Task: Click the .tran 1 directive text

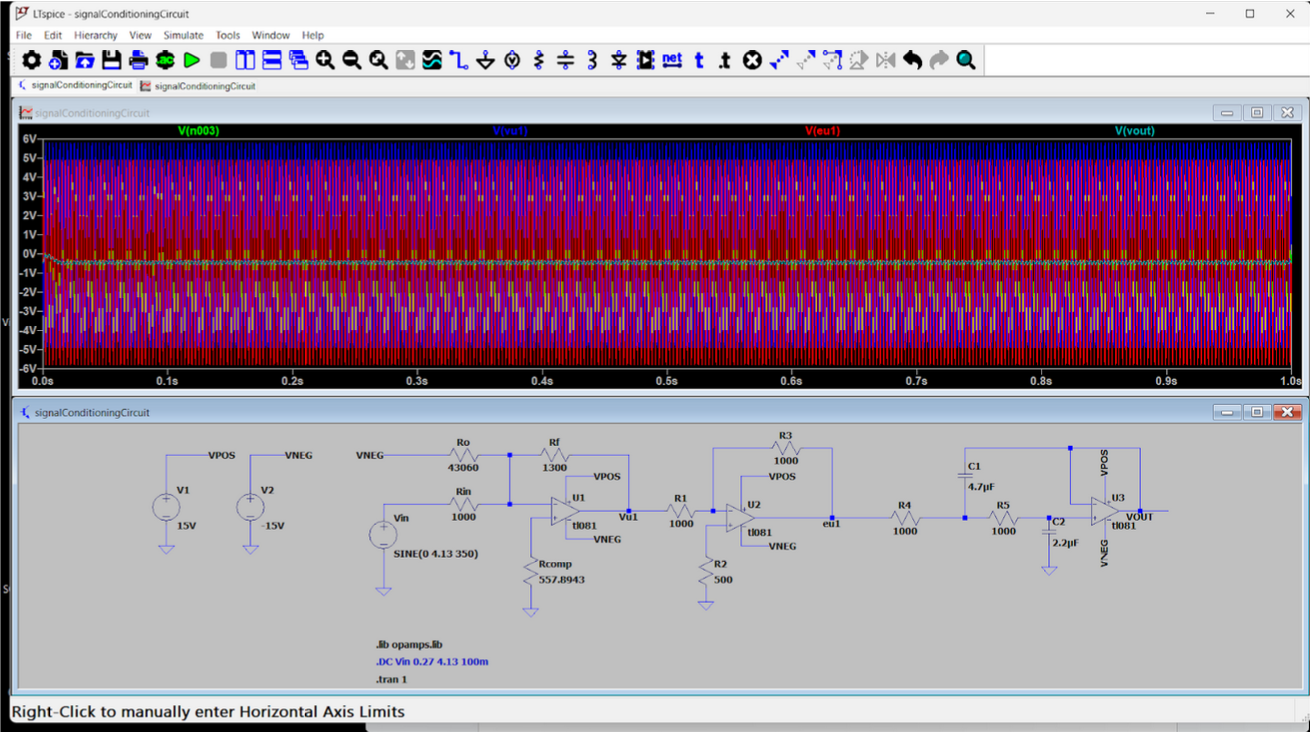Action: tap(391, 679)
